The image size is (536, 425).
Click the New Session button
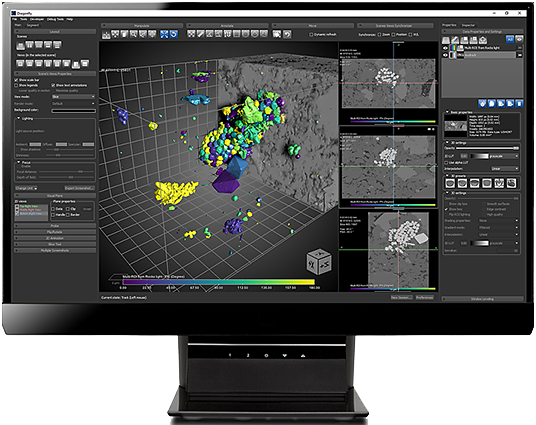click(x=402, y=297)
